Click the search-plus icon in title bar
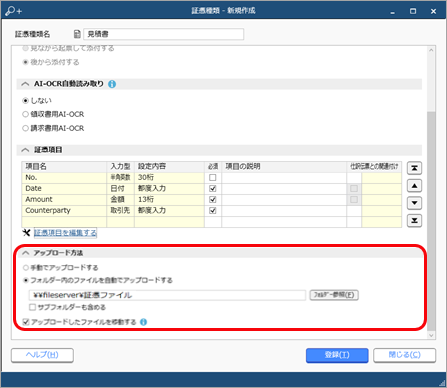The image size is (447, 388). click(13, 11)
